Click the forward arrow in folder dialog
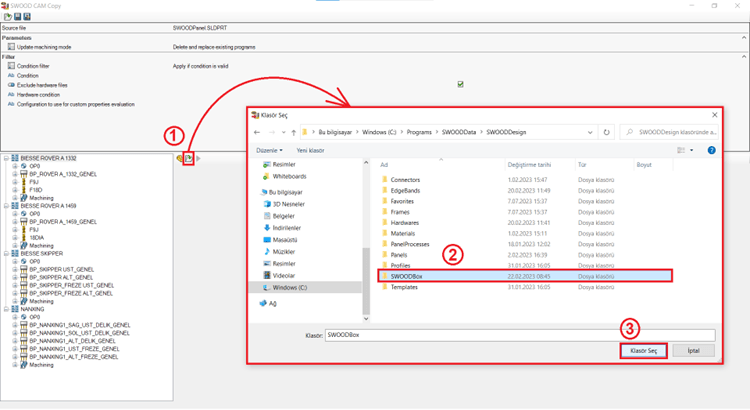Image resolution: width=750 pixels, height=410 pixels. pos(271,133)
